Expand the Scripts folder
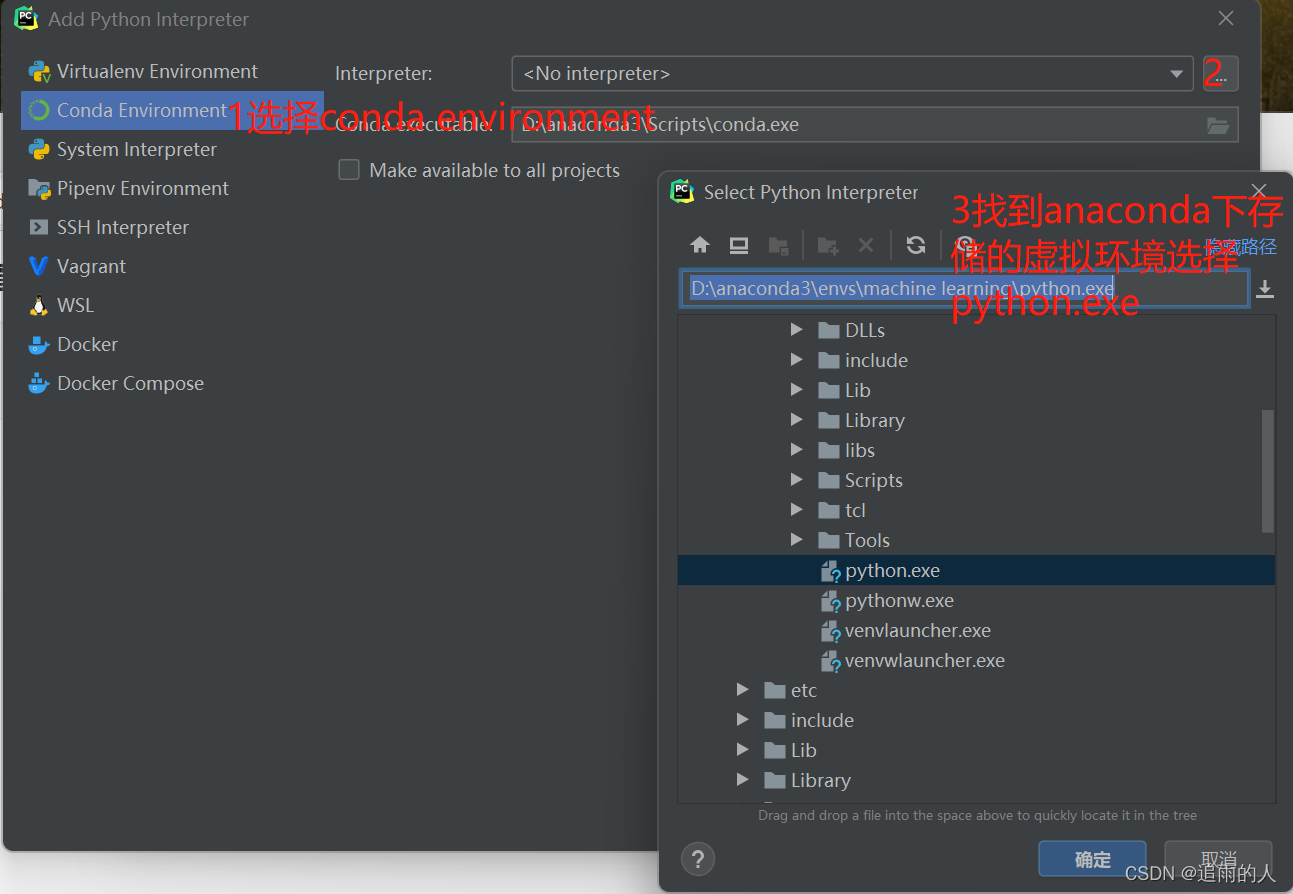Image resolution: width=1293 pixels, height=894 pixels. click(x=796, y=480)
